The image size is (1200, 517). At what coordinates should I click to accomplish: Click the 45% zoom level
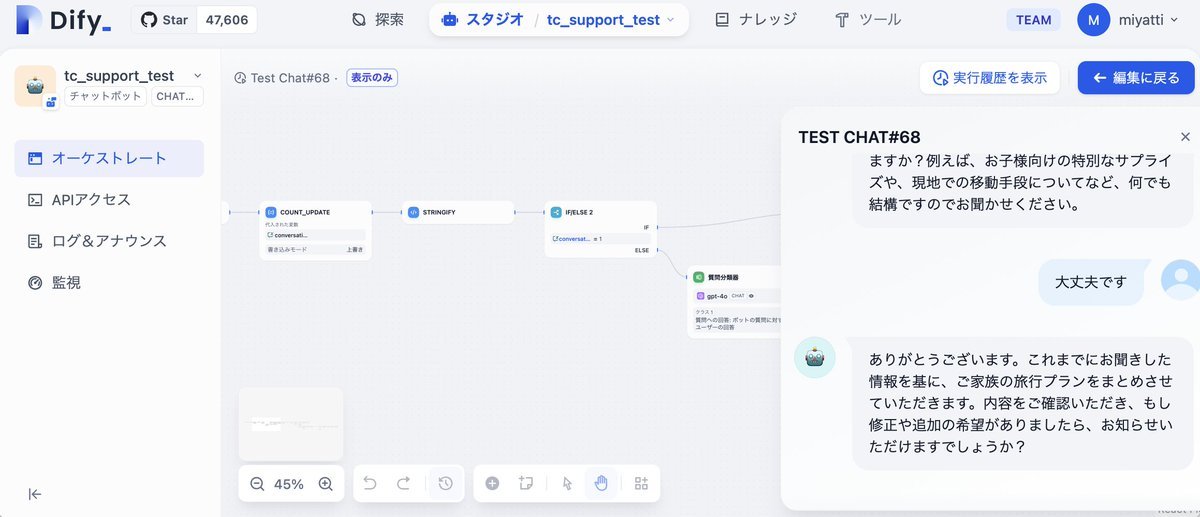coord(289,484)
